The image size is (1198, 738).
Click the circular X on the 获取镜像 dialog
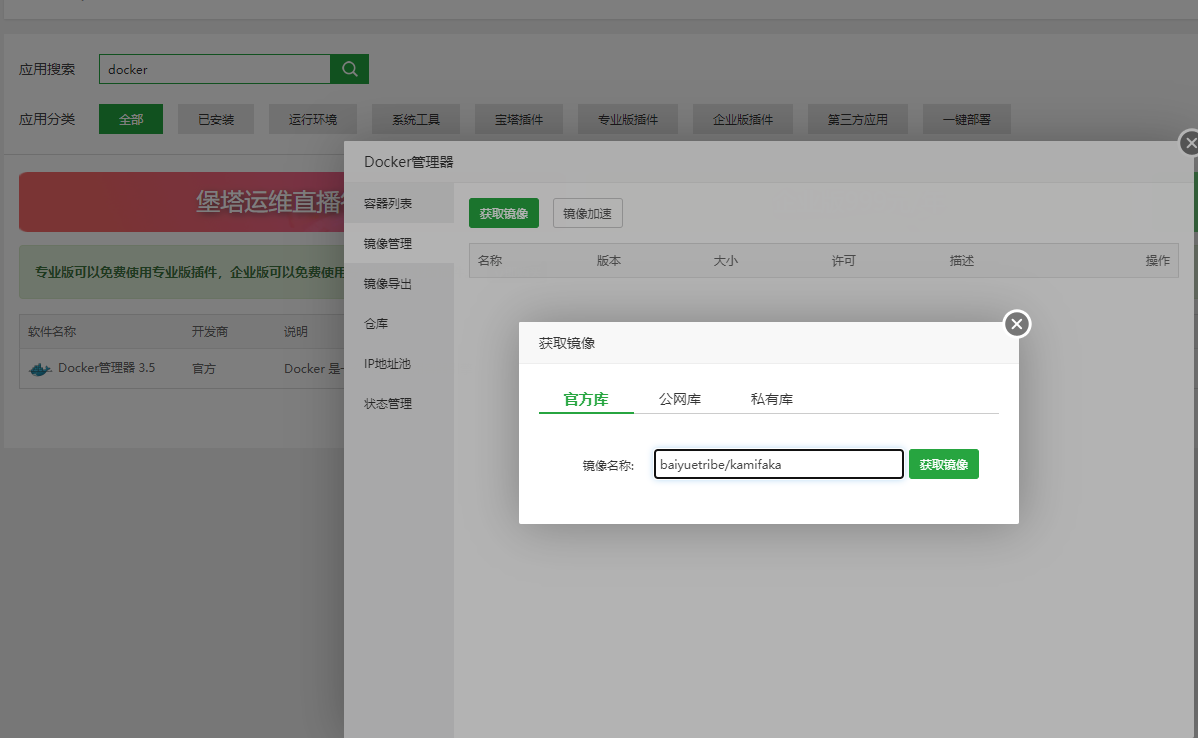(1016, 324)
